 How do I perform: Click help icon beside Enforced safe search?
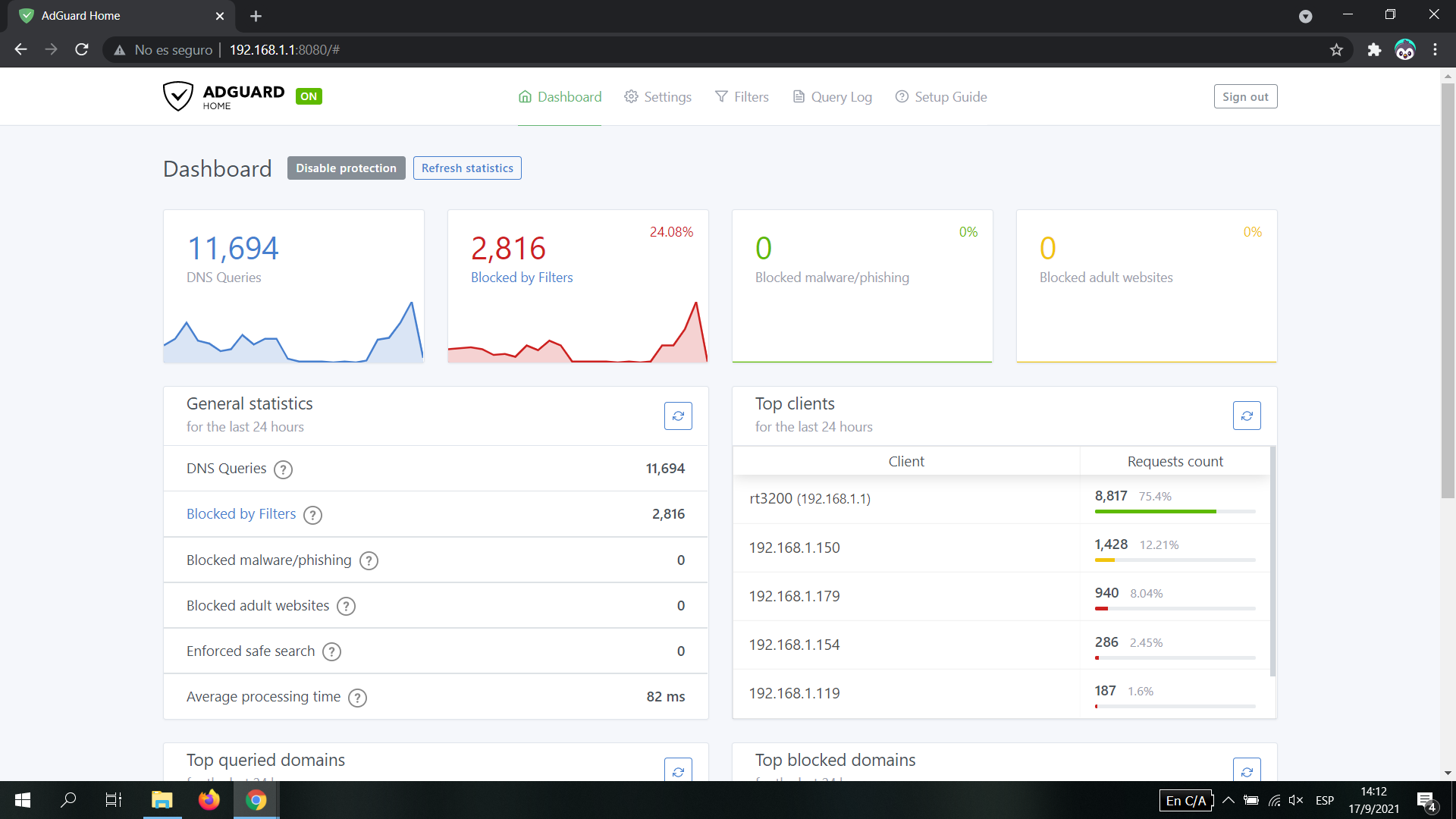tap(331, 651)
